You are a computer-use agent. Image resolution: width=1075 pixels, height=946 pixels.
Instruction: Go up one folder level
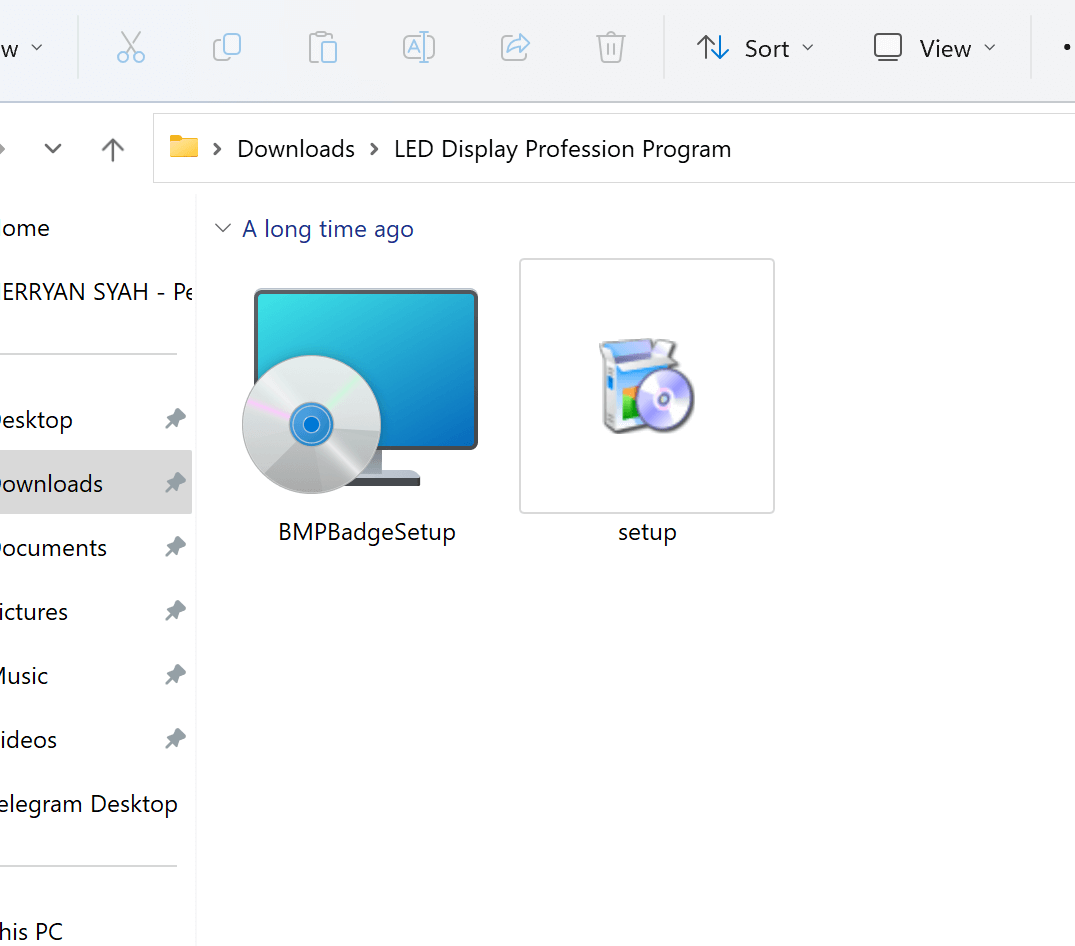(x=113, y=149)
